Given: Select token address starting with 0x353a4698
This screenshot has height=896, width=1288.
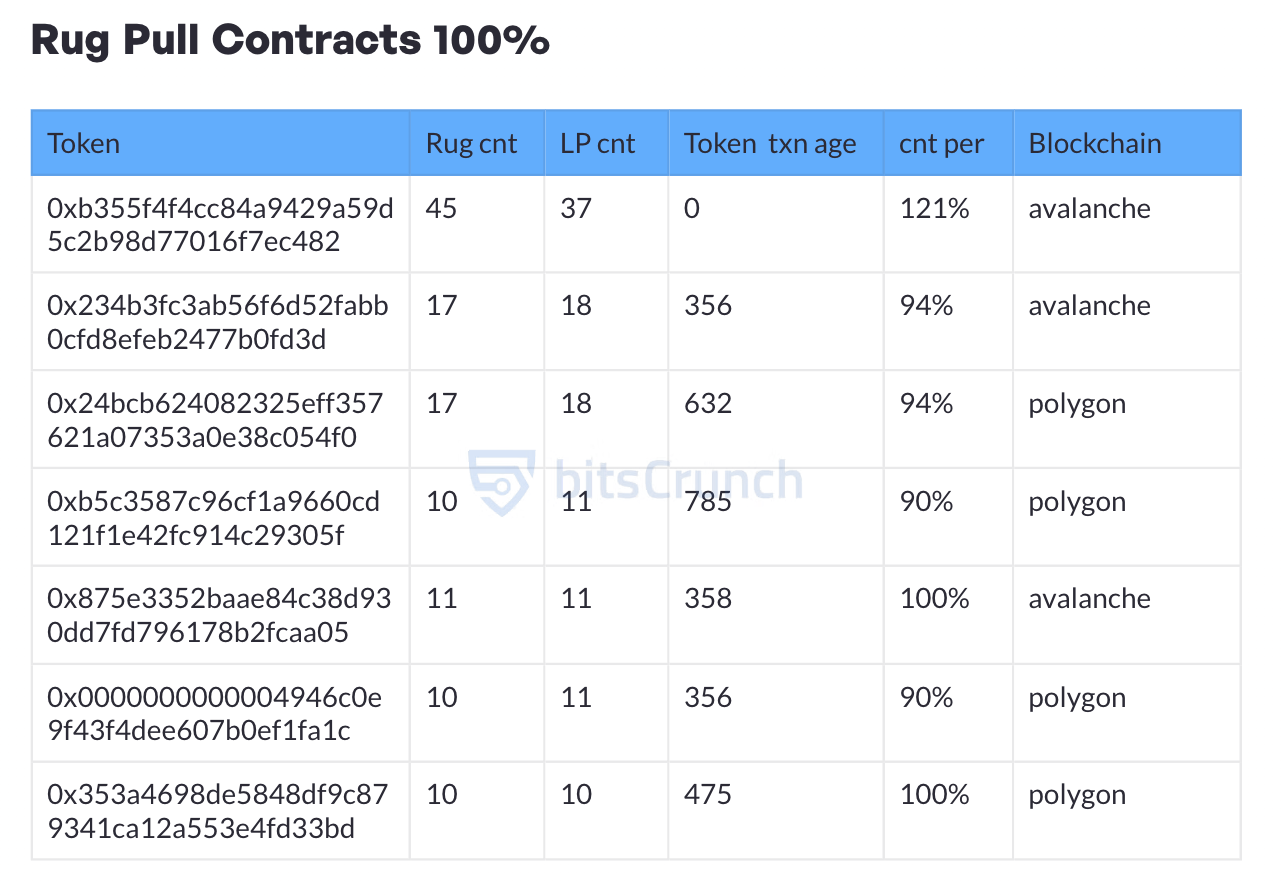Looking at the screenshot, I should click(x=217, y=811).
